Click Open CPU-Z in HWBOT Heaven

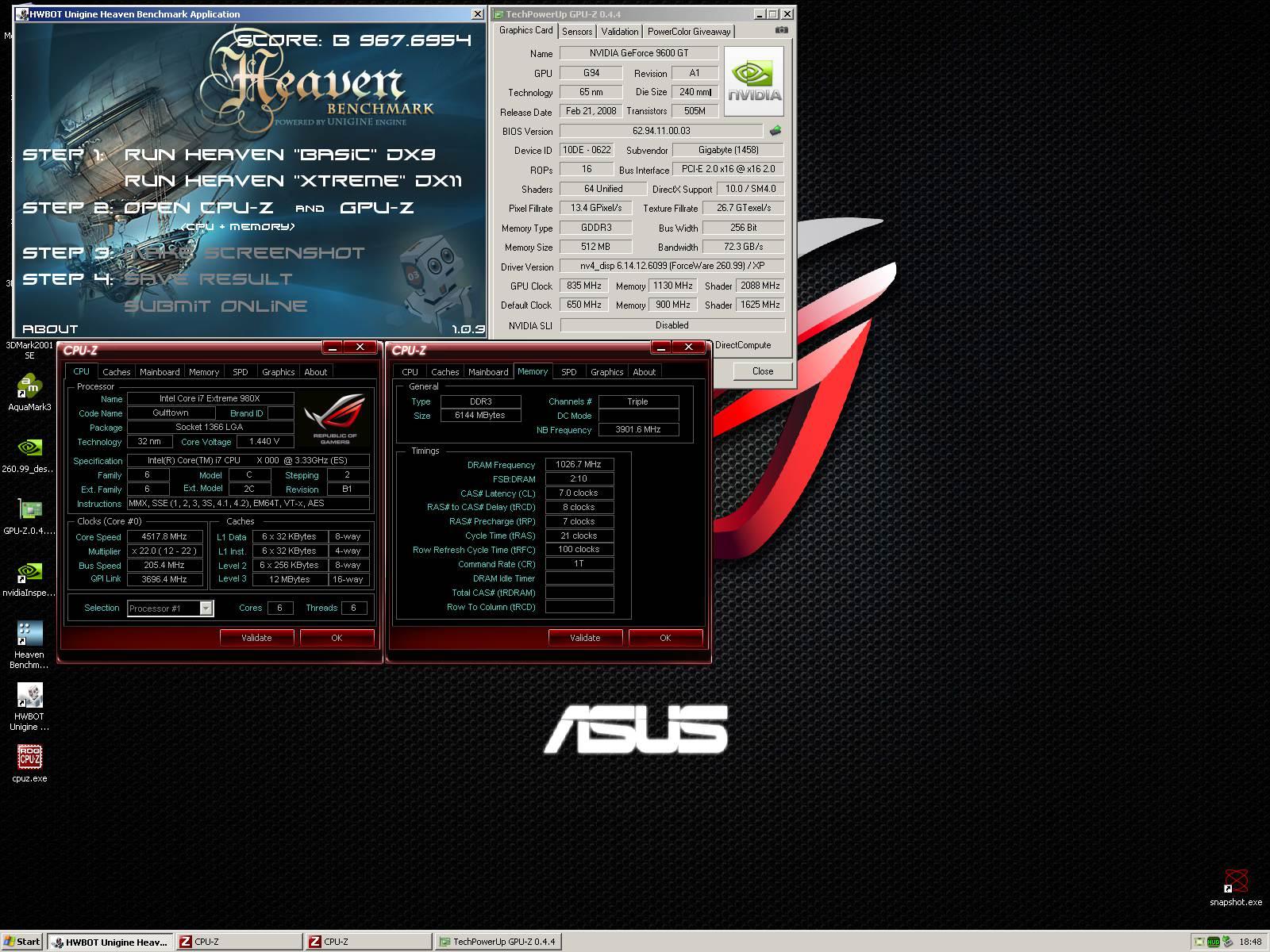(198, 208)
